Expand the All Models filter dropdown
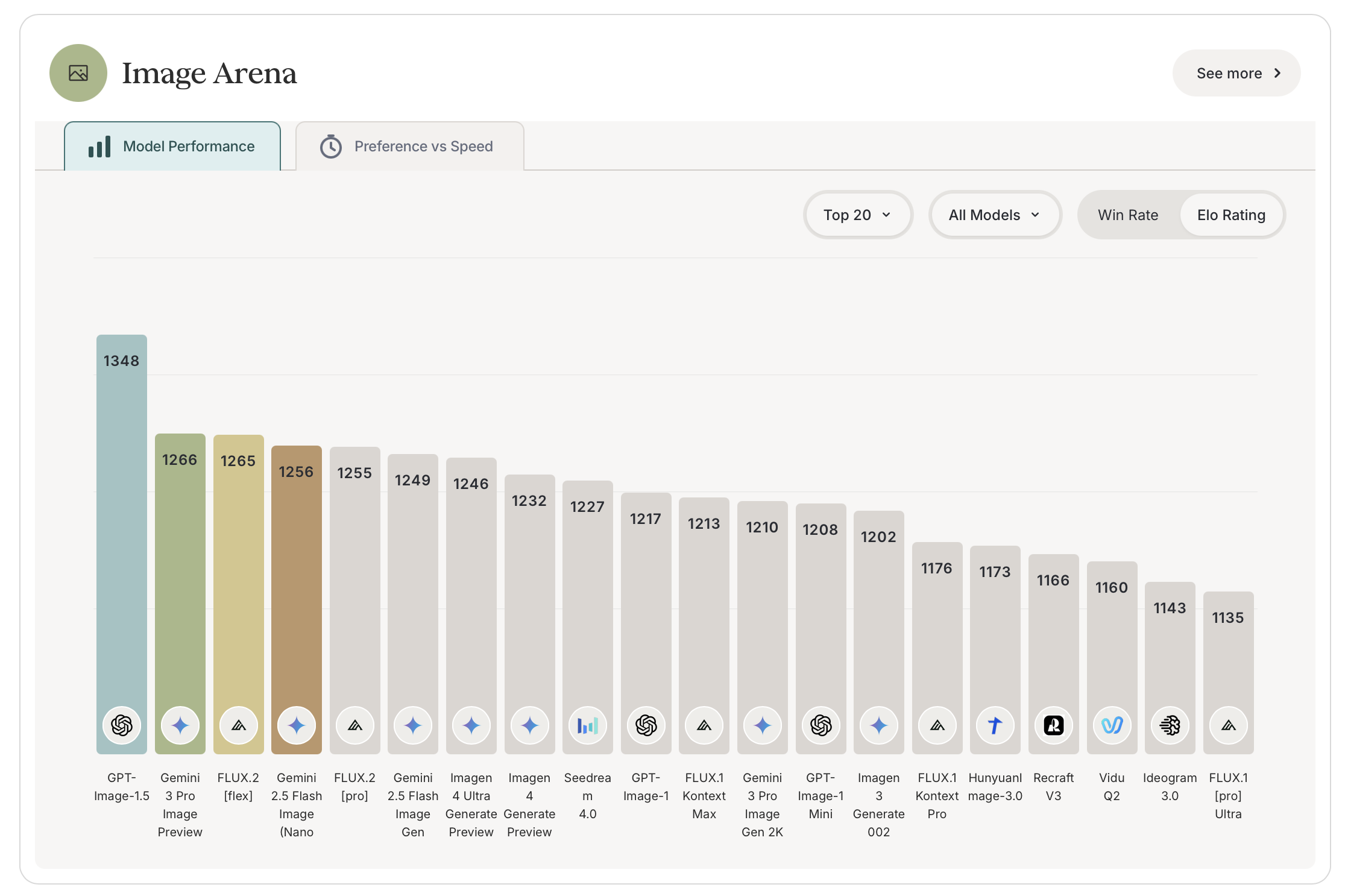 (x=994, y=215)
